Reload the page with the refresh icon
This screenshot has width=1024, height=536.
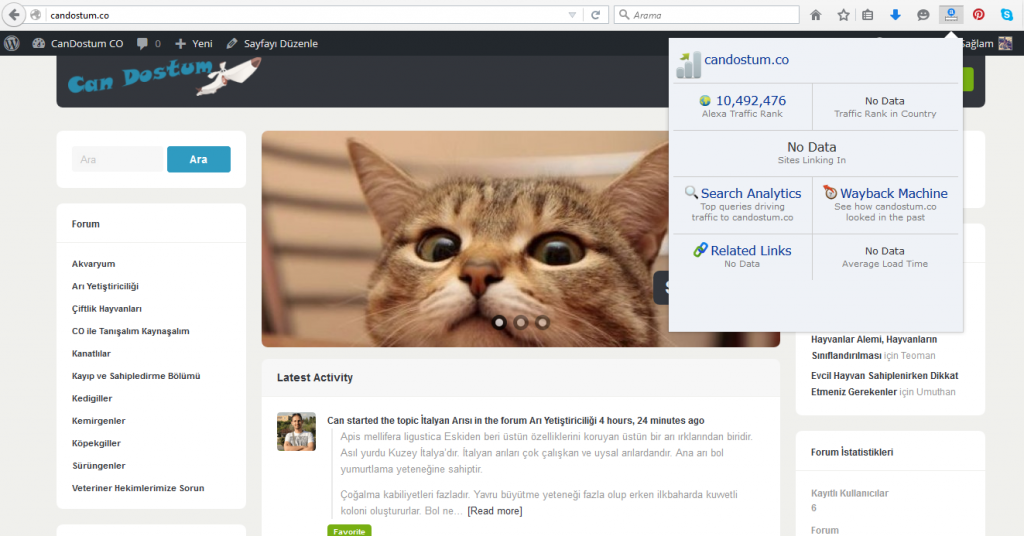(x=595, y=15)
